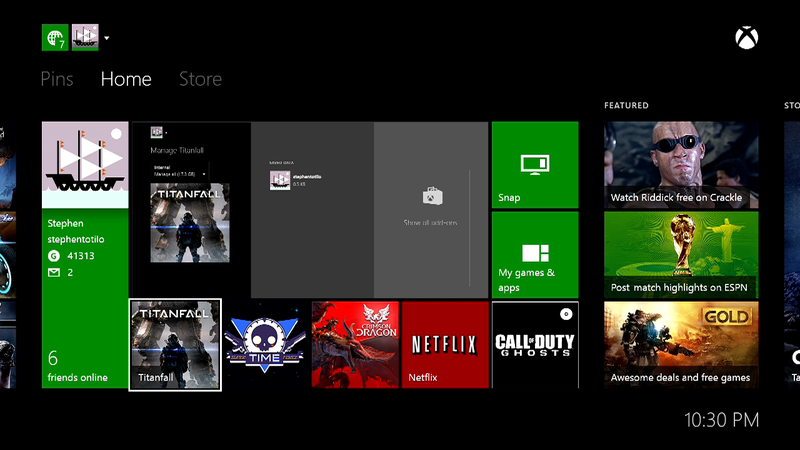Open the Snap tile
The height and width of the screenshot is (450, 800).
click(x=535, y=165)
